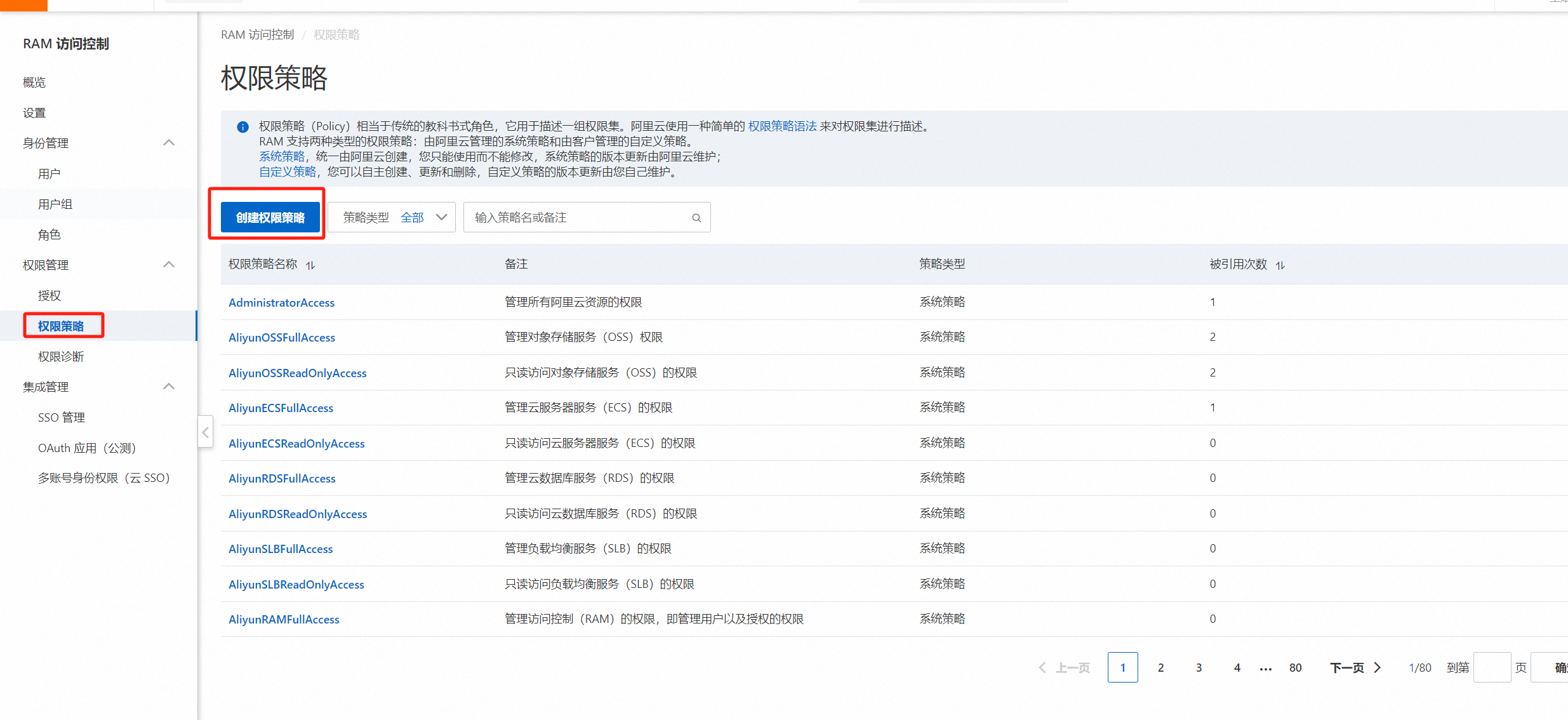Click the search magnifier icon
The height and width of the screenshot is (720, 1568).
696,218
